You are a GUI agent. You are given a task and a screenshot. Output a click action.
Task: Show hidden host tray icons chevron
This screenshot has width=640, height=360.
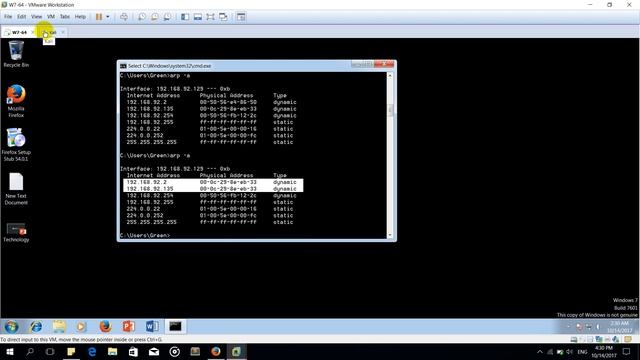540,351
